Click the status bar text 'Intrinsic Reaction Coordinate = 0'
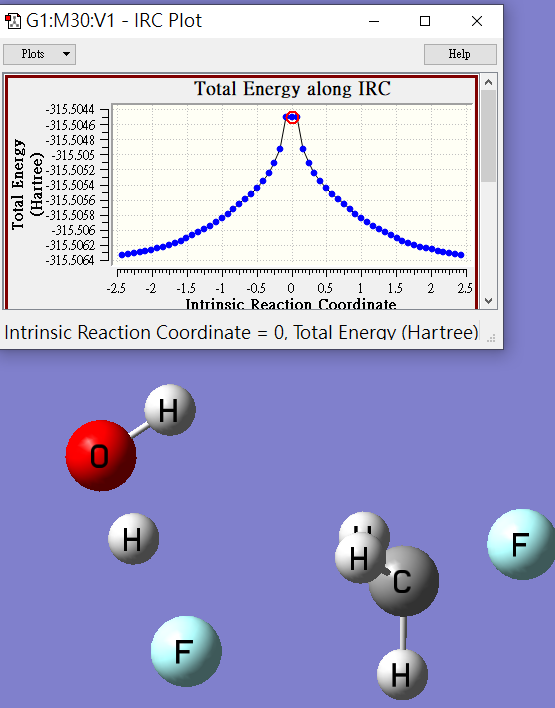The image size is (555, 708). pyautogui.click(x=145, y=333)
